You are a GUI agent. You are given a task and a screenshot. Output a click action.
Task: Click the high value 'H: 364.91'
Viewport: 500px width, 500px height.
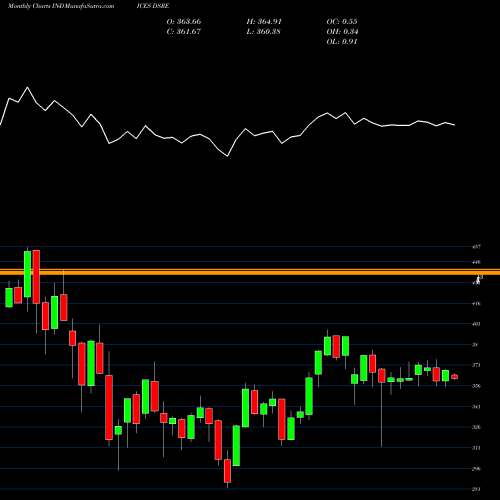(264, 22)
